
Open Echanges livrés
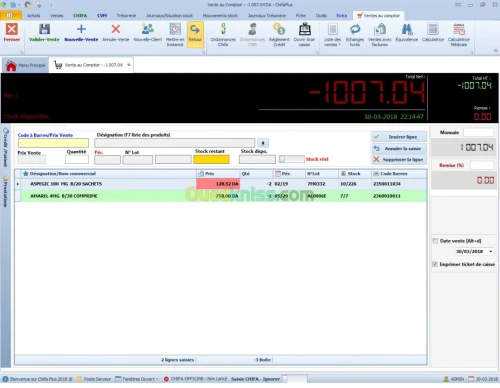(355, 34)
